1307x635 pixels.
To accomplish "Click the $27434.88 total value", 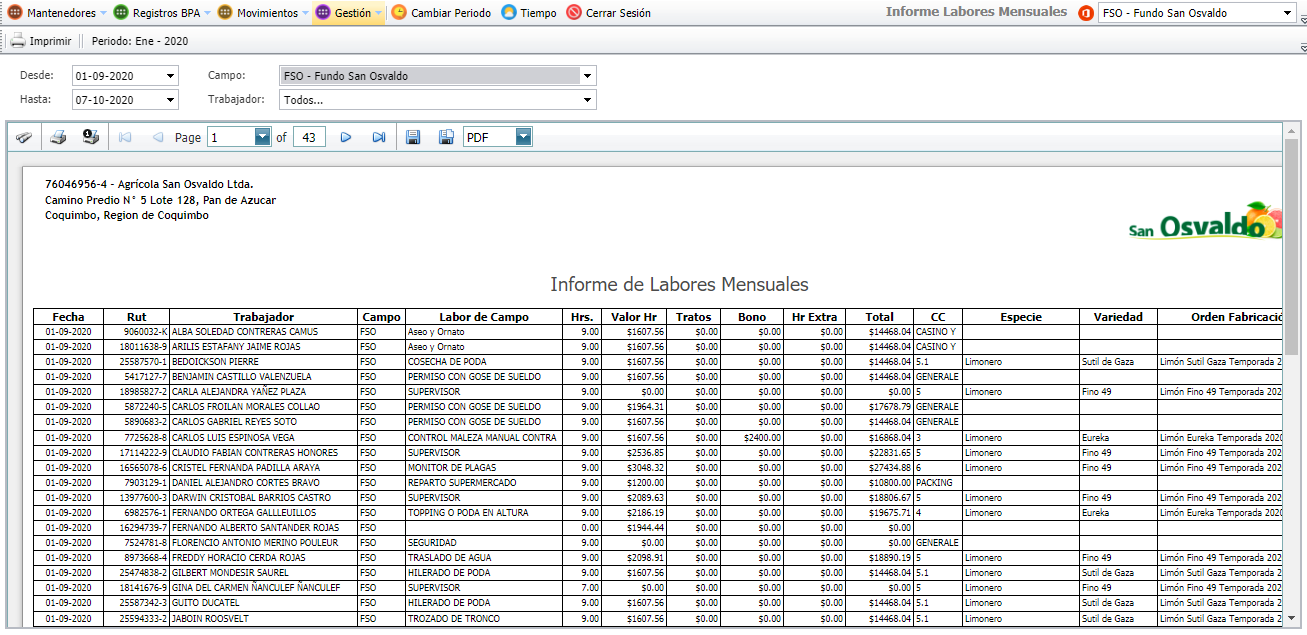I will click(890, 467).
